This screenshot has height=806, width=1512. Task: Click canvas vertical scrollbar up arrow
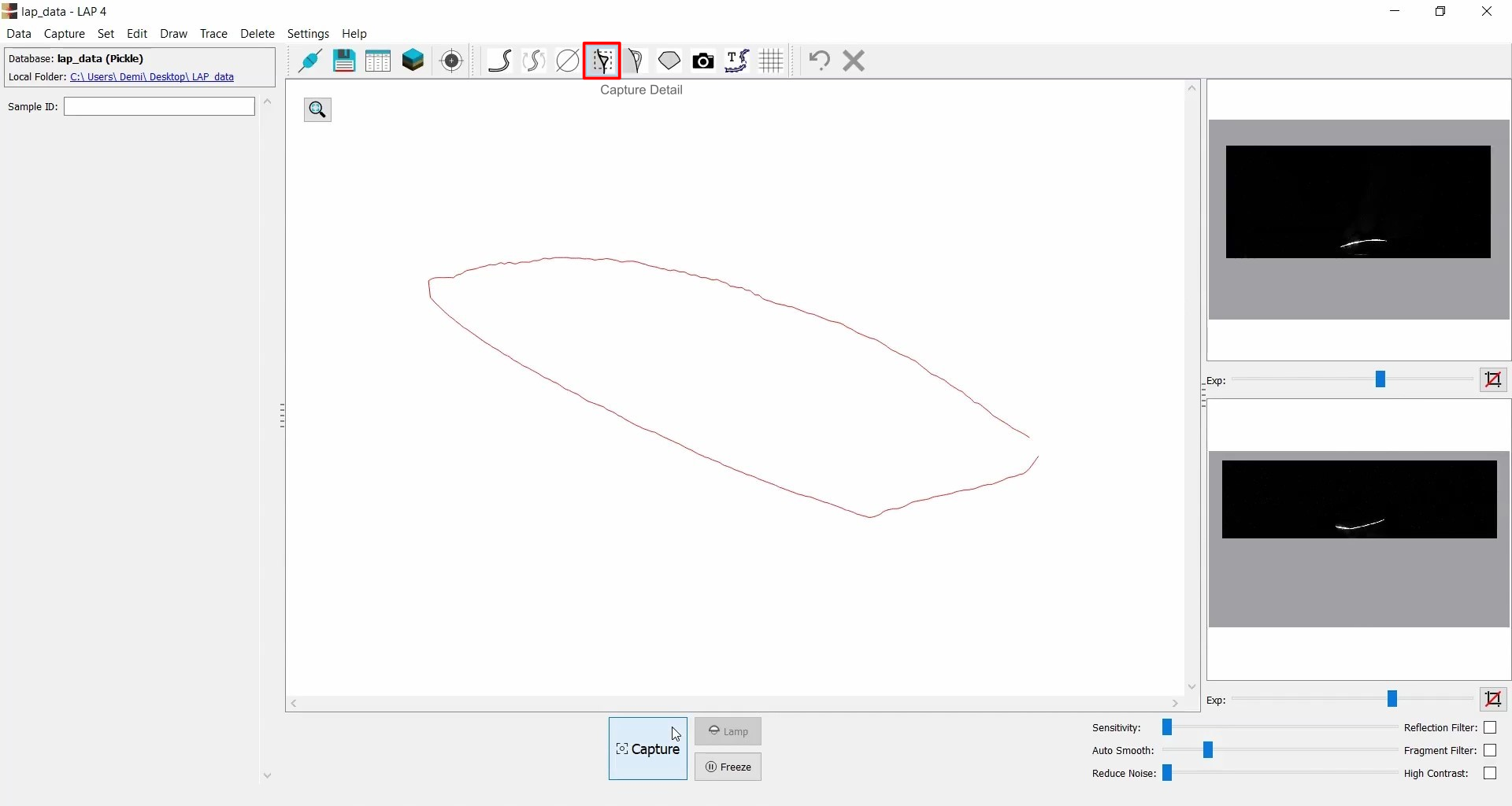[x=1192, y=88]
